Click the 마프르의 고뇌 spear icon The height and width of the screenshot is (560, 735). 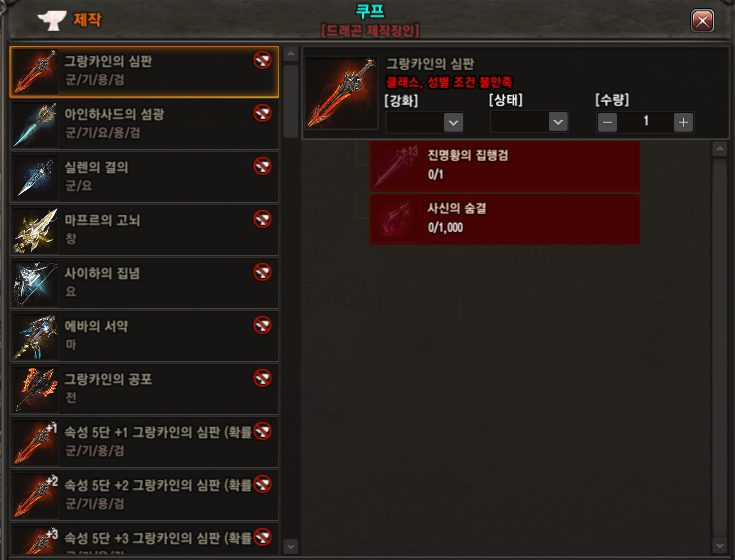(x=36, y=231)
